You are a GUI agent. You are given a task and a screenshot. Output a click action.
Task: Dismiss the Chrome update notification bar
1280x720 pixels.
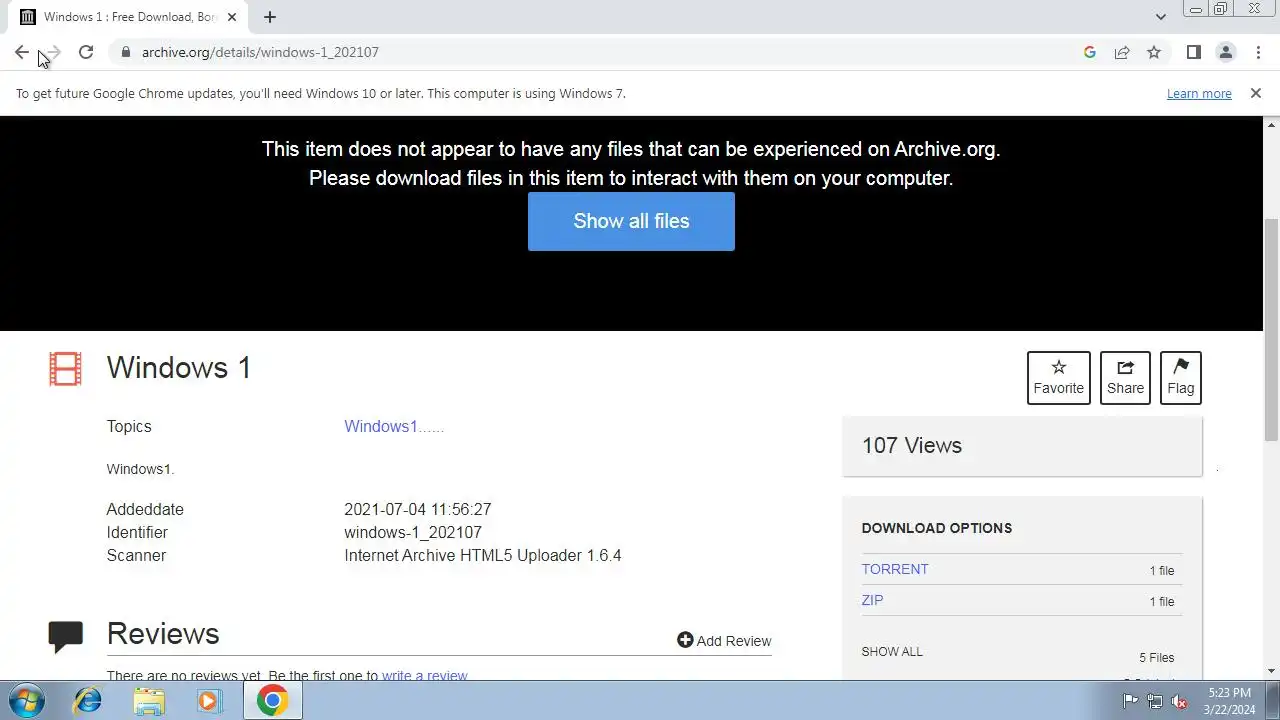tap(1255, 93)
